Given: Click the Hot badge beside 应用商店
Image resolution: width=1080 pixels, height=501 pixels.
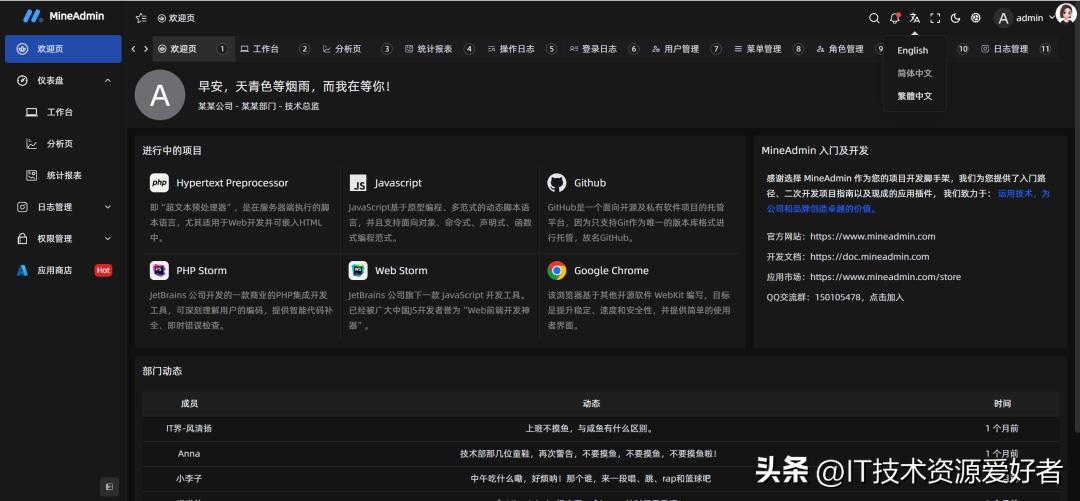Looking at the screenshot, I should [103, 270].
